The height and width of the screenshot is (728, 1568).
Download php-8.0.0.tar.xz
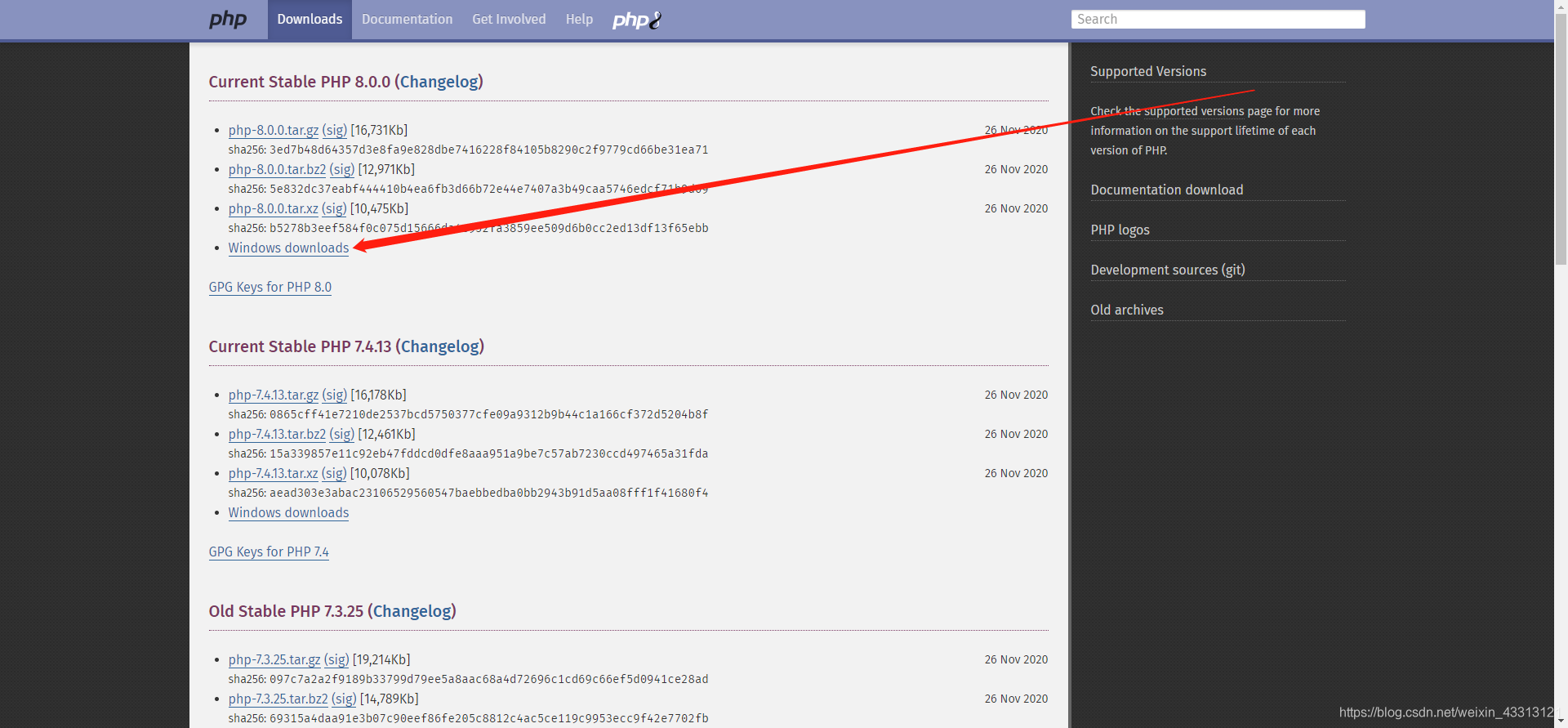point(274,208)
